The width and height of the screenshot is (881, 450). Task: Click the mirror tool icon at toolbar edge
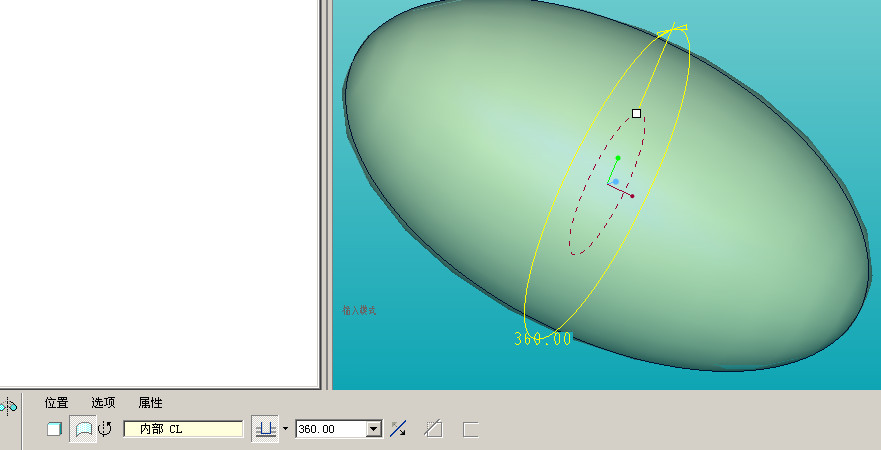pyautogui.click(x=8, y=406)
